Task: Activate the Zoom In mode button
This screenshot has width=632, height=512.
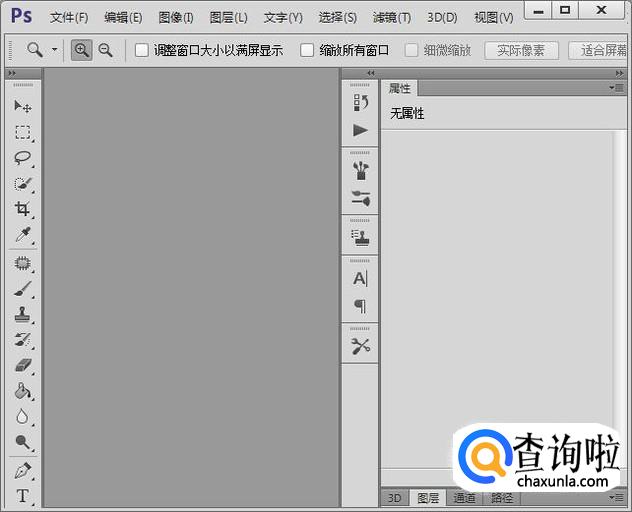Action: pyautogui.click(x=81, y=50)
